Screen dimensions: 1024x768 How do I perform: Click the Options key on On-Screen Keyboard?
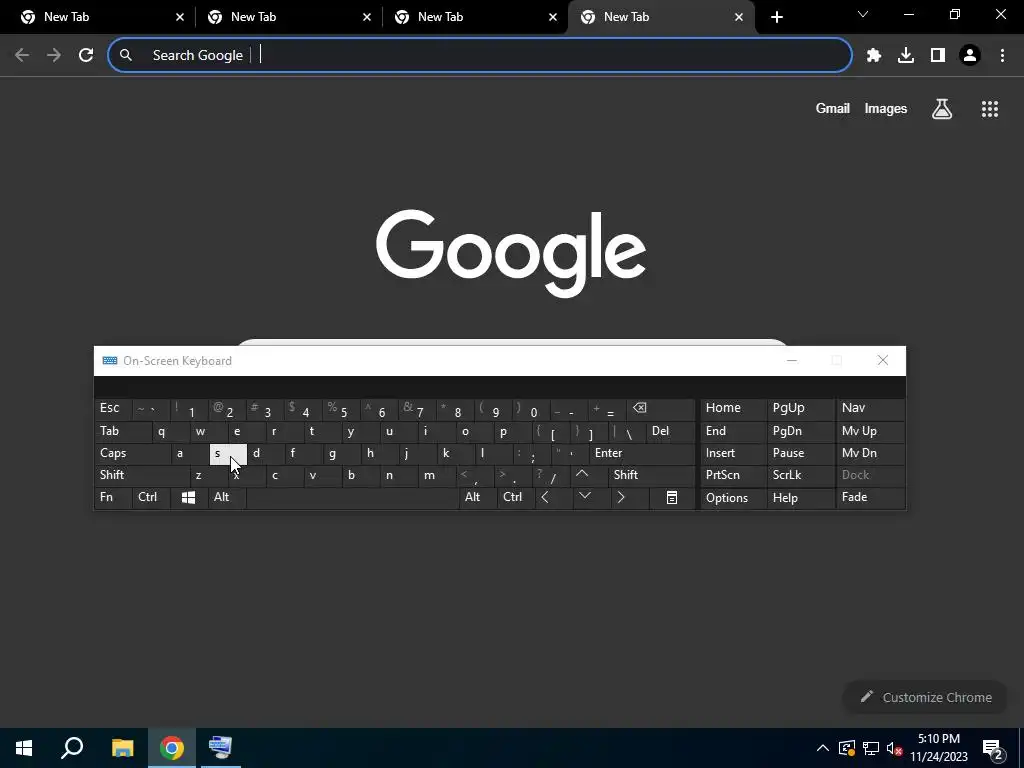[732, 498]
